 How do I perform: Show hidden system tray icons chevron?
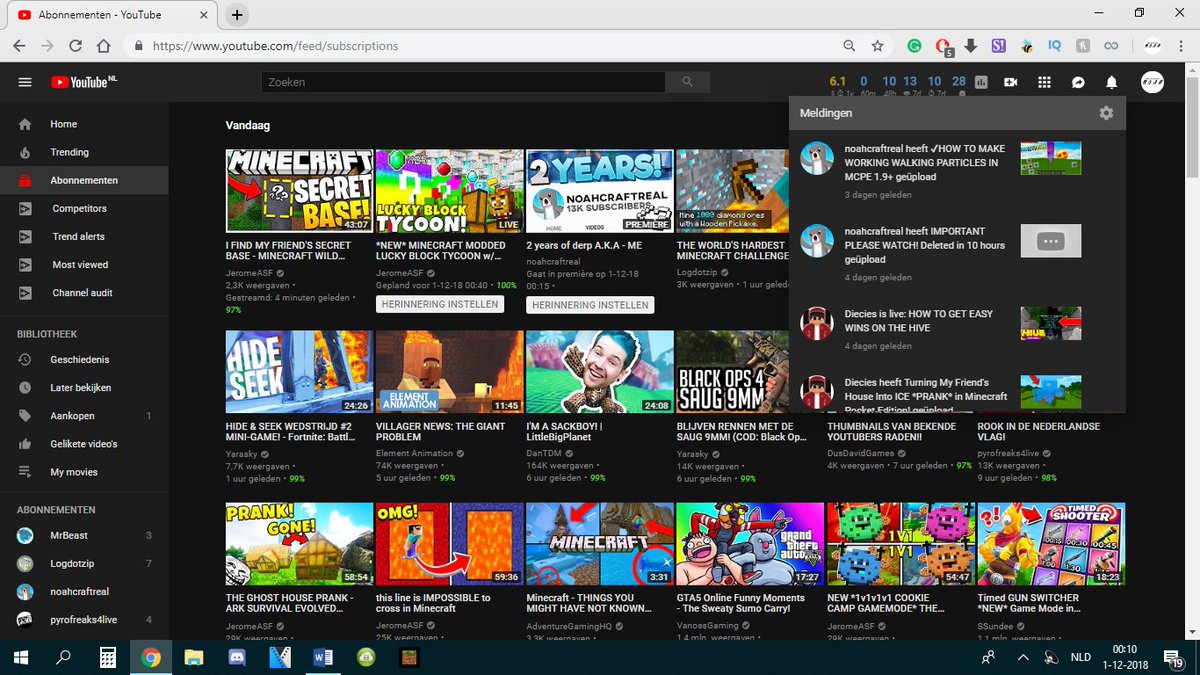[x=1022, y=657]
